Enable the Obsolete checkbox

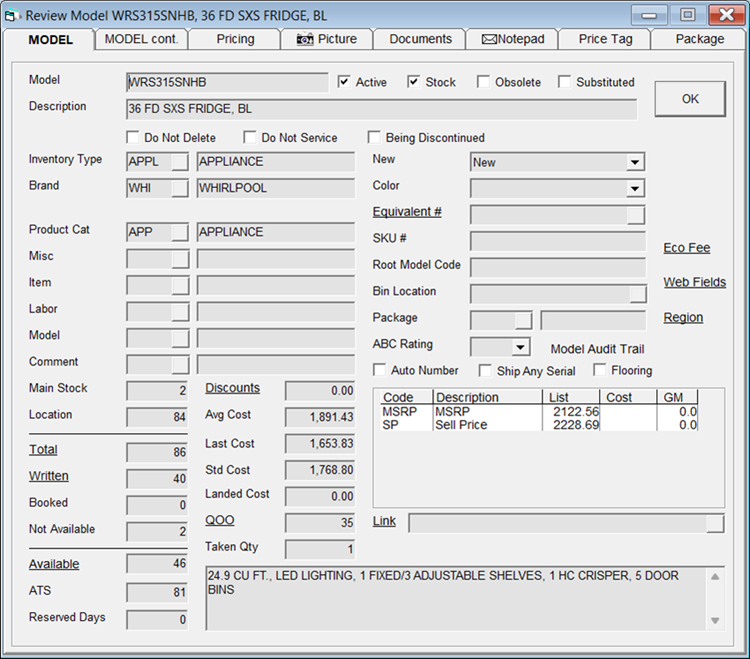pyautogui.click(x=483, y=82)
